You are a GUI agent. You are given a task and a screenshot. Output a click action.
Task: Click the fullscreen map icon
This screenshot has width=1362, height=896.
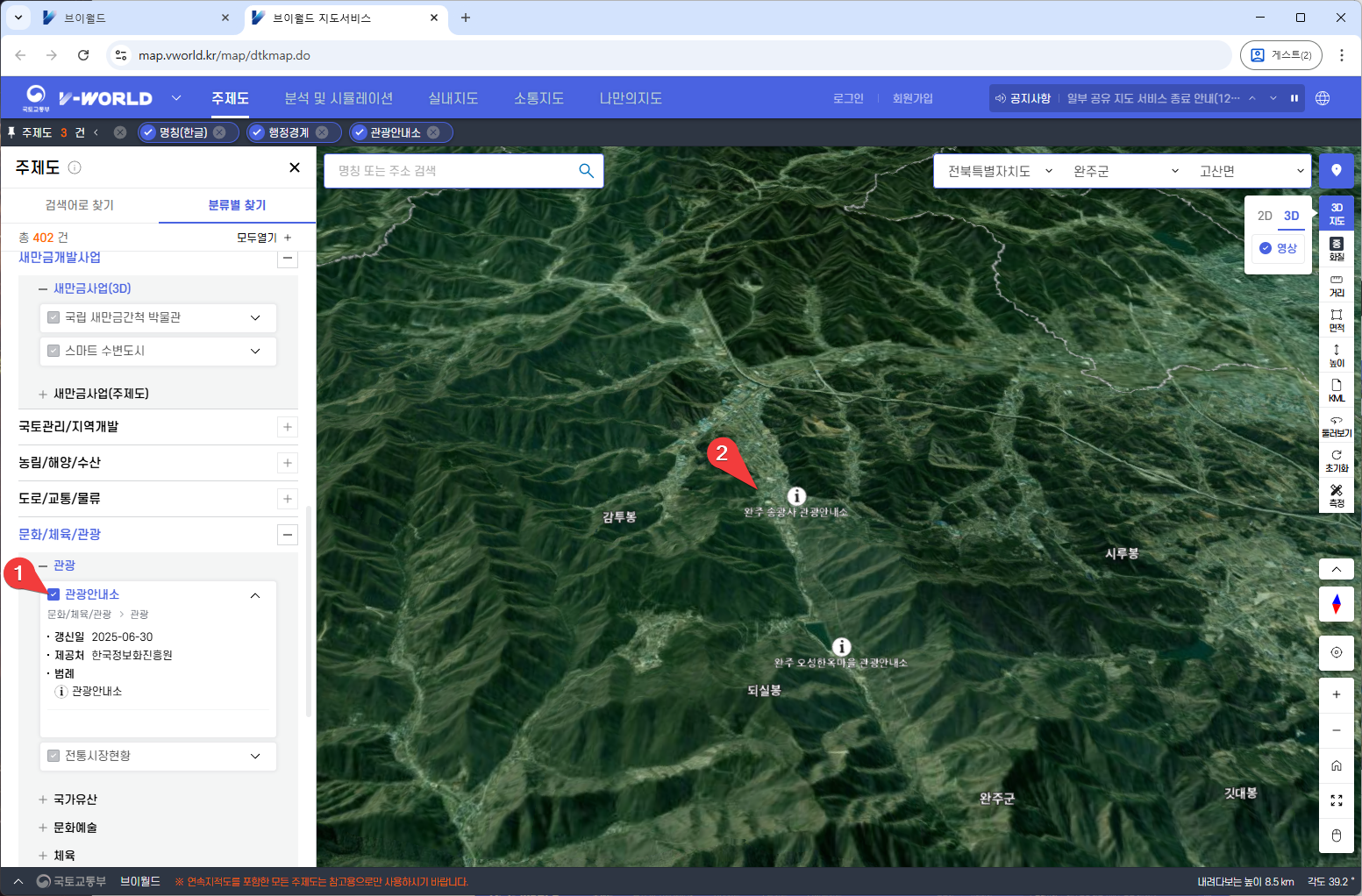1336,800
